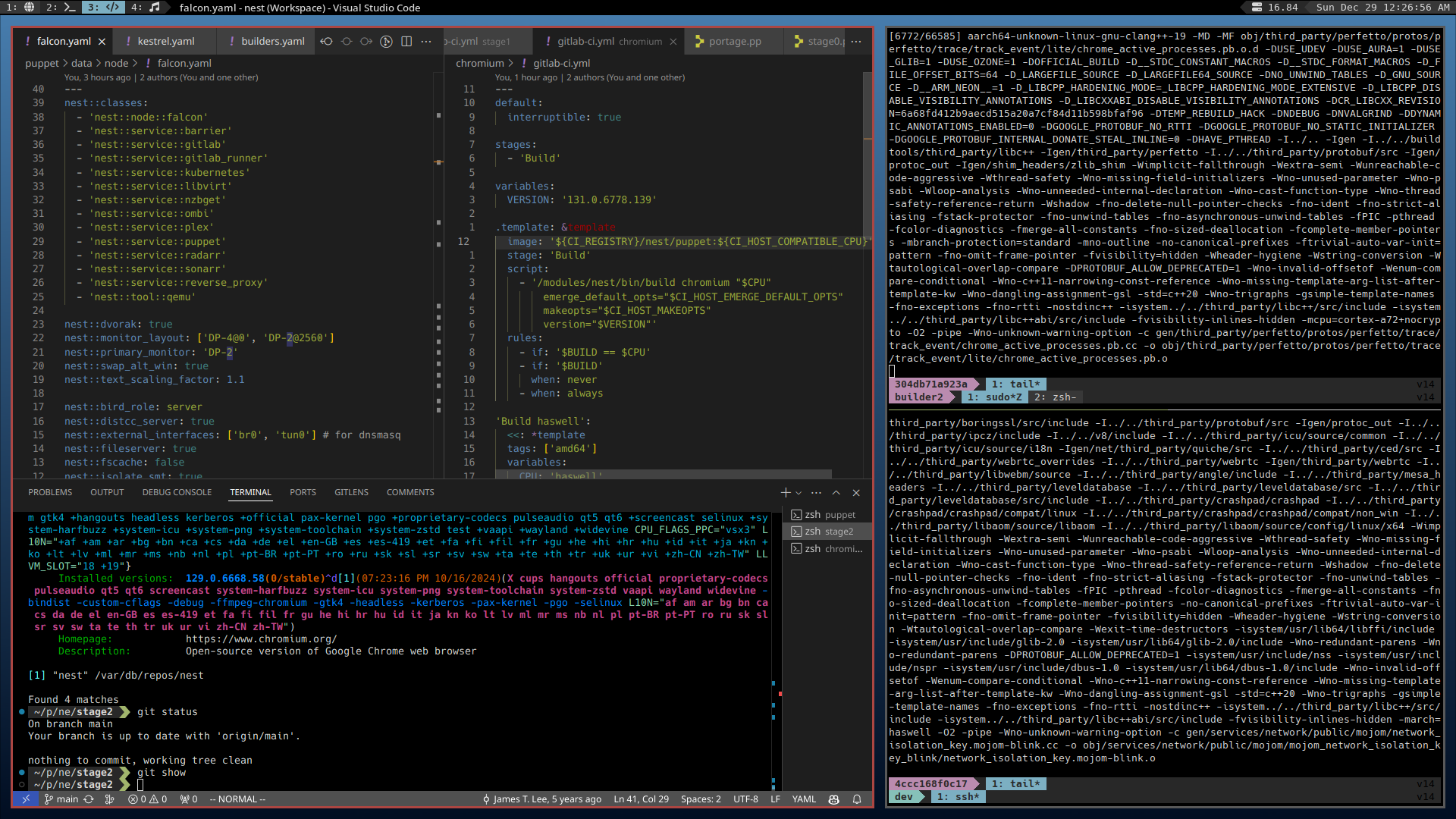Image resolution: width=1456 pixels, height=819 pixels.
Task: Click the date and time in top bar
Action: click(x=1384, y=8)
